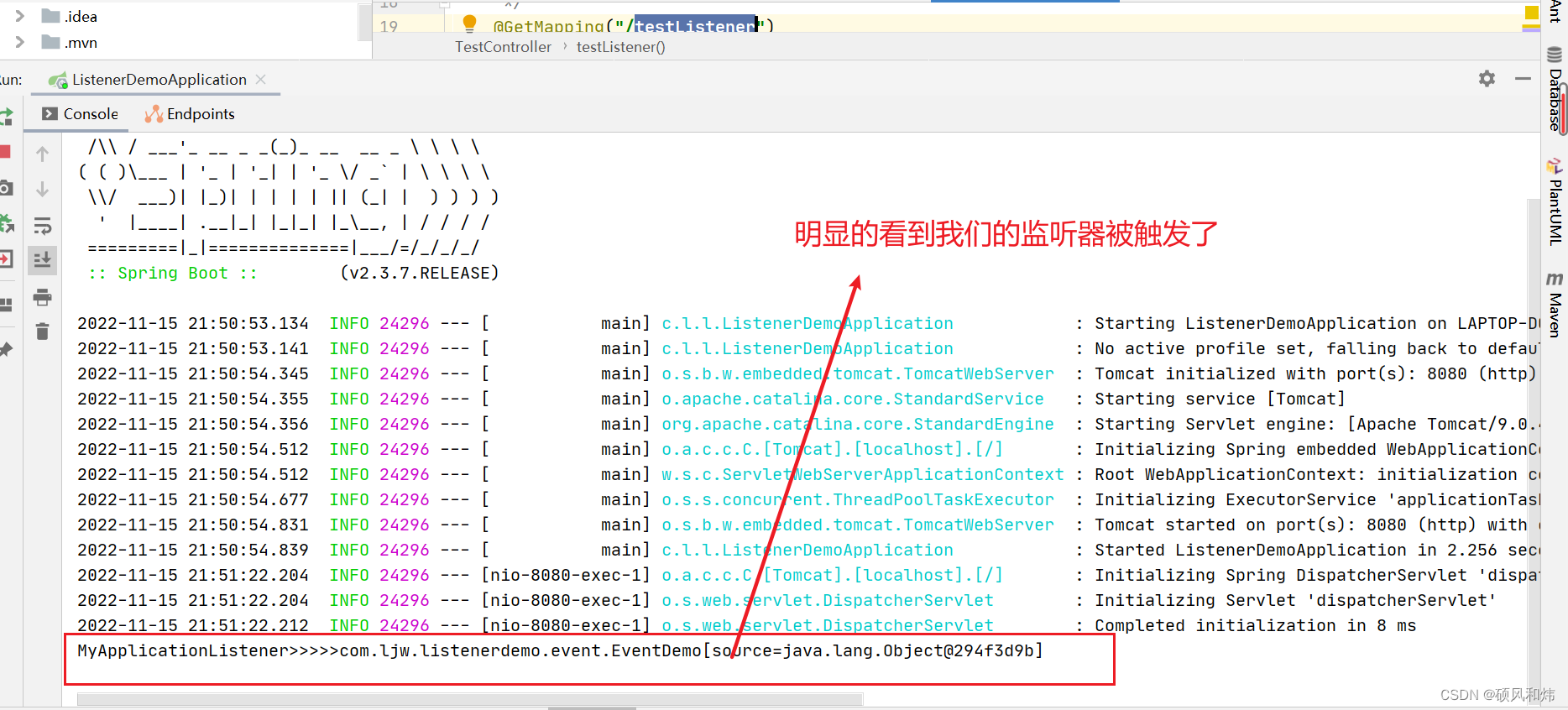Toggle scroll to end of console
This screenshot has height=710, width=1568.
coord(42,260)
